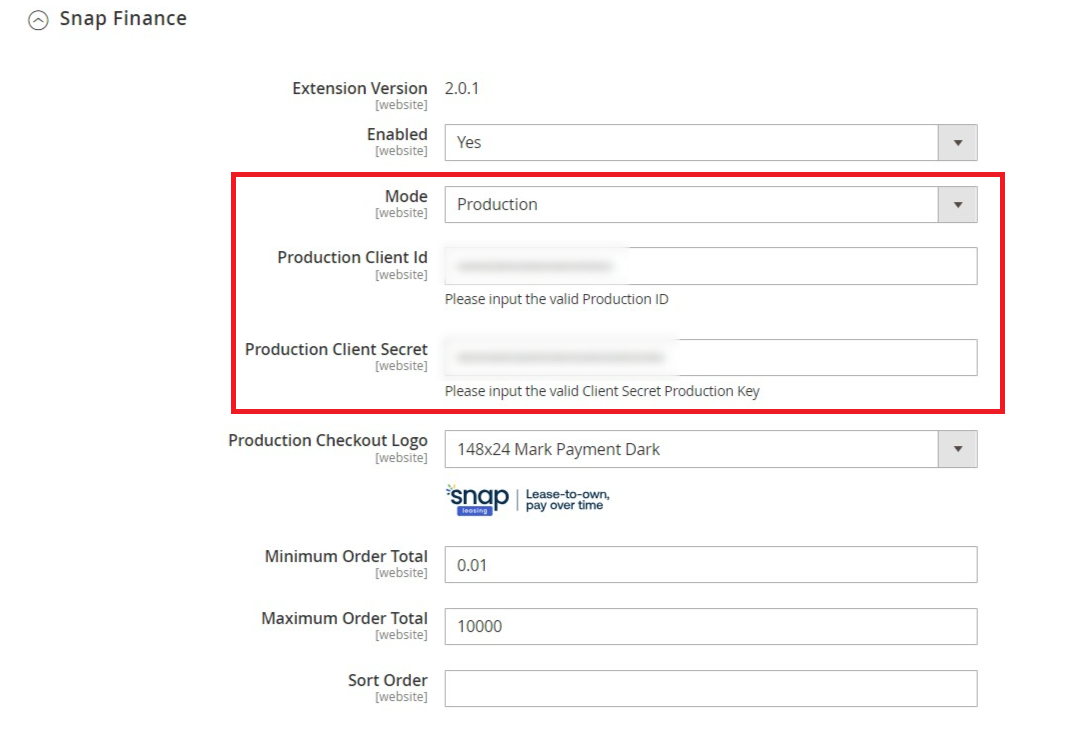
Task: Click the Sort Order label
Action: pos(388,680)
